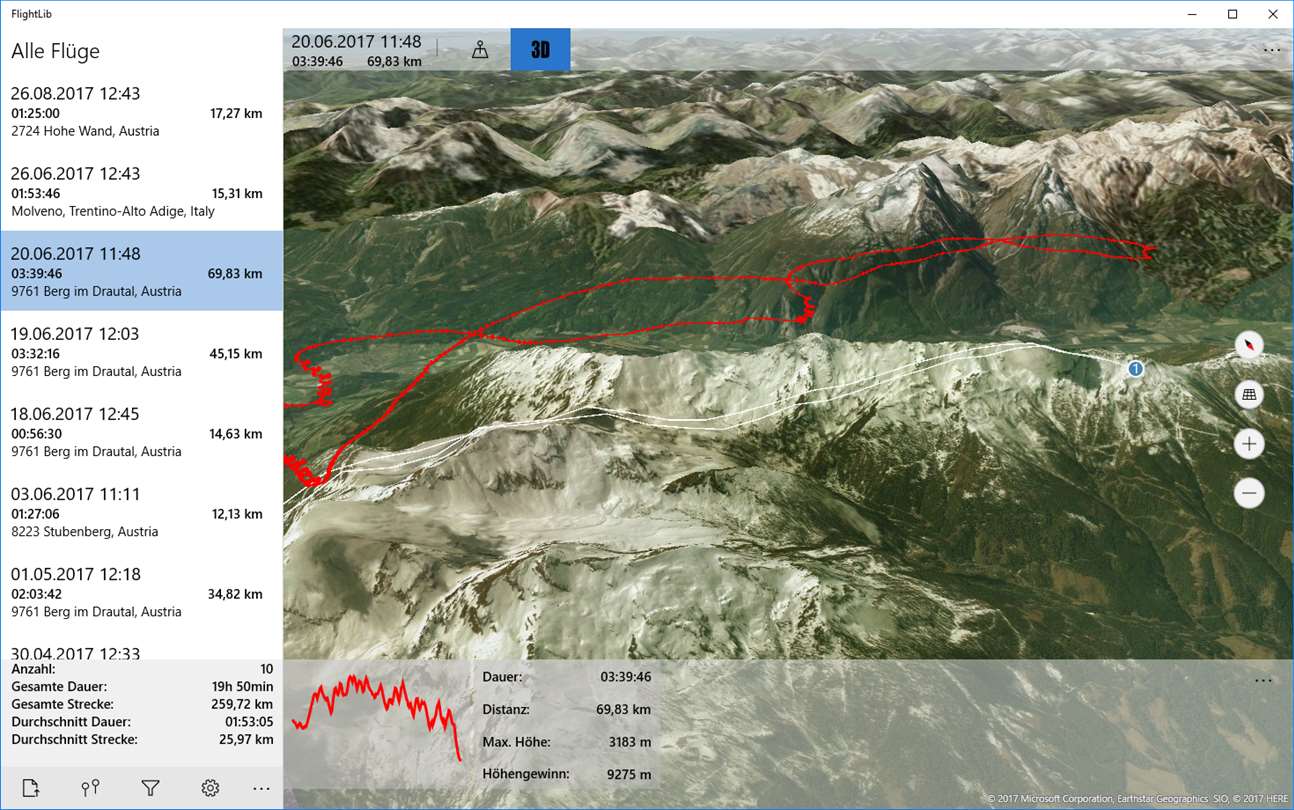This screenshot has height=810, width=1294.
Task: Minimize the FlightLib window
Action: 1191,14
